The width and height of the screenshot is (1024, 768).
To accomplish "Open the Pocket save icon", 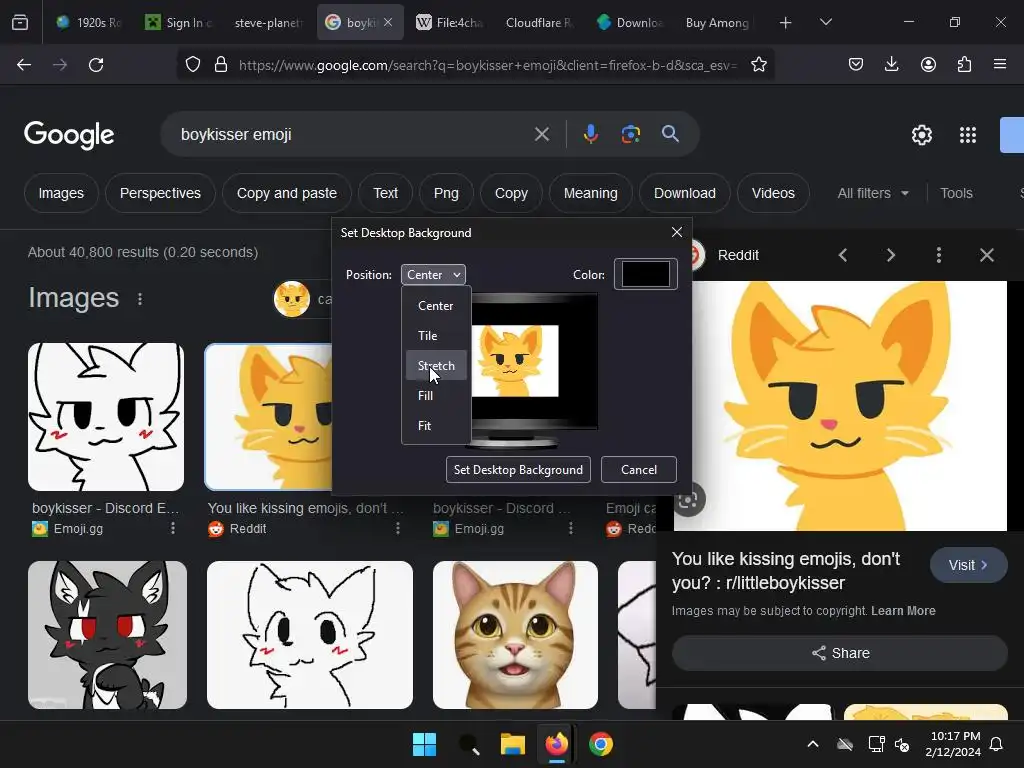I will (x=856, y=65).
